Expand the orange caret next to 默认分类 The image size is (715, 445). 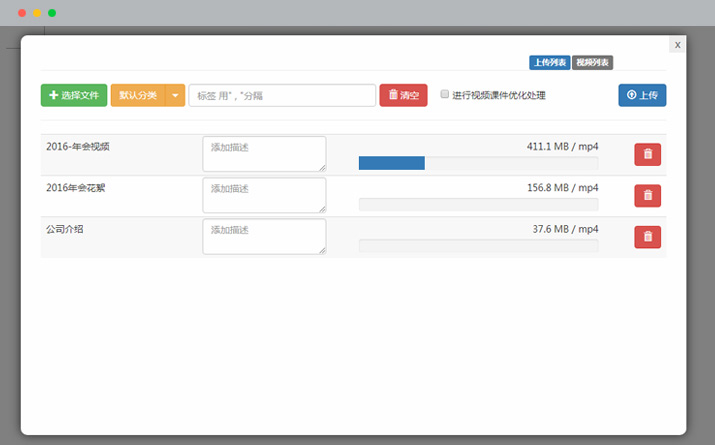point(176,95)
